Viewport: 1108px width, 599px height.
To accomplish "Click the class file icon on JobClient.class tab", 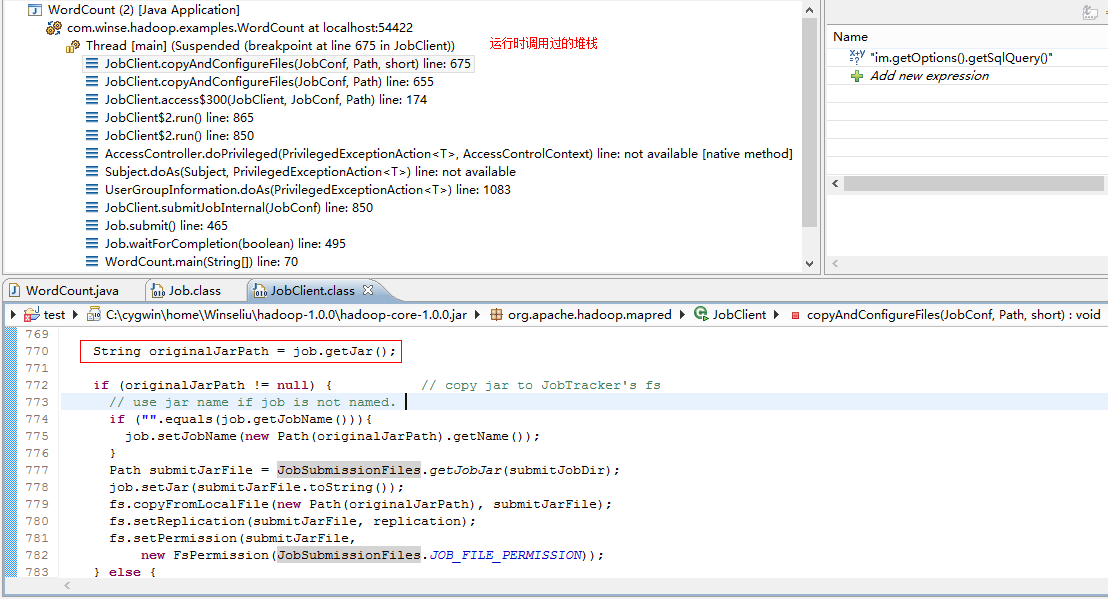I will 260,291.
